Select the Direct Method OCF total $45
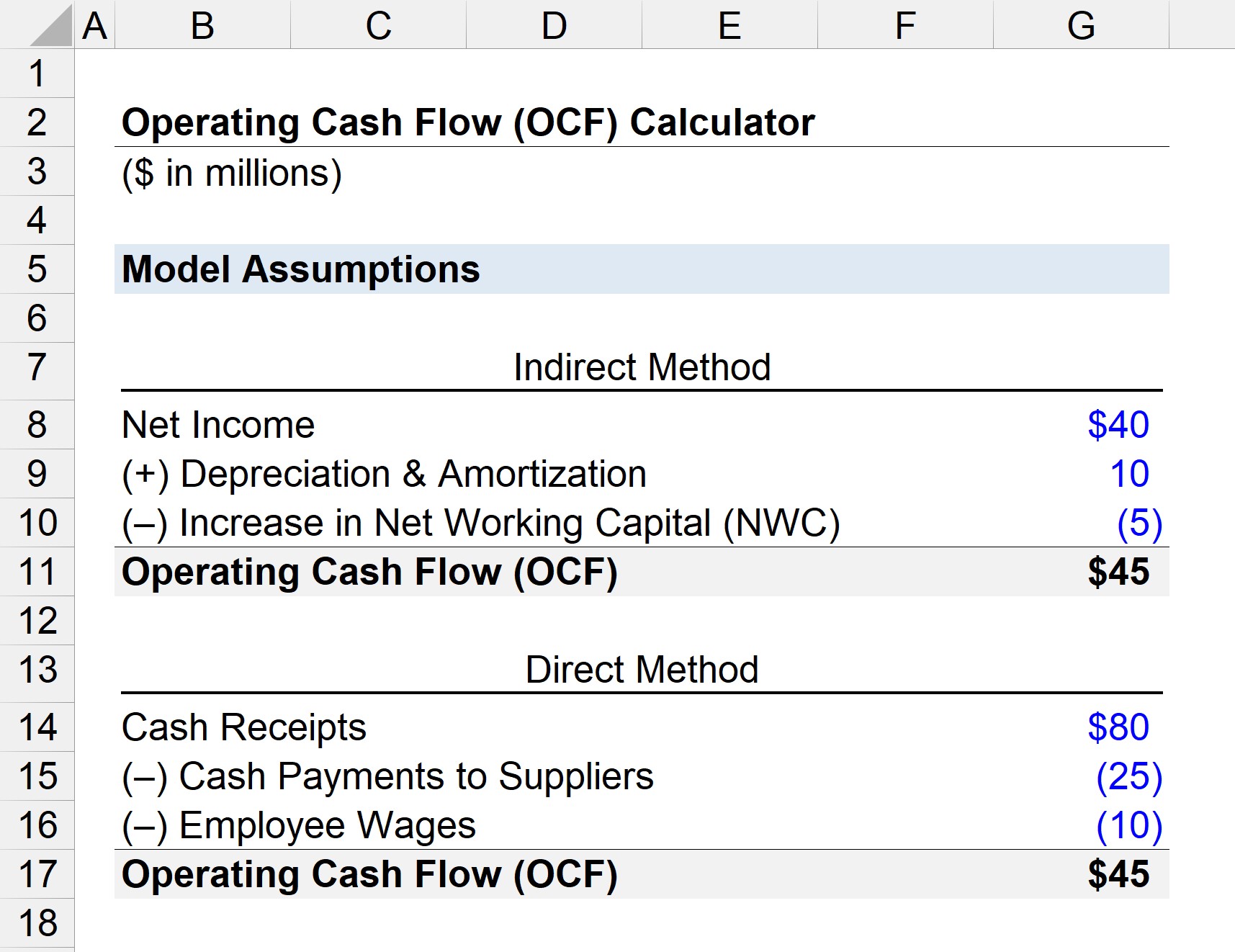Image resolution: width=1235 pixels, height=952 pixels. tap(1118, 874)
